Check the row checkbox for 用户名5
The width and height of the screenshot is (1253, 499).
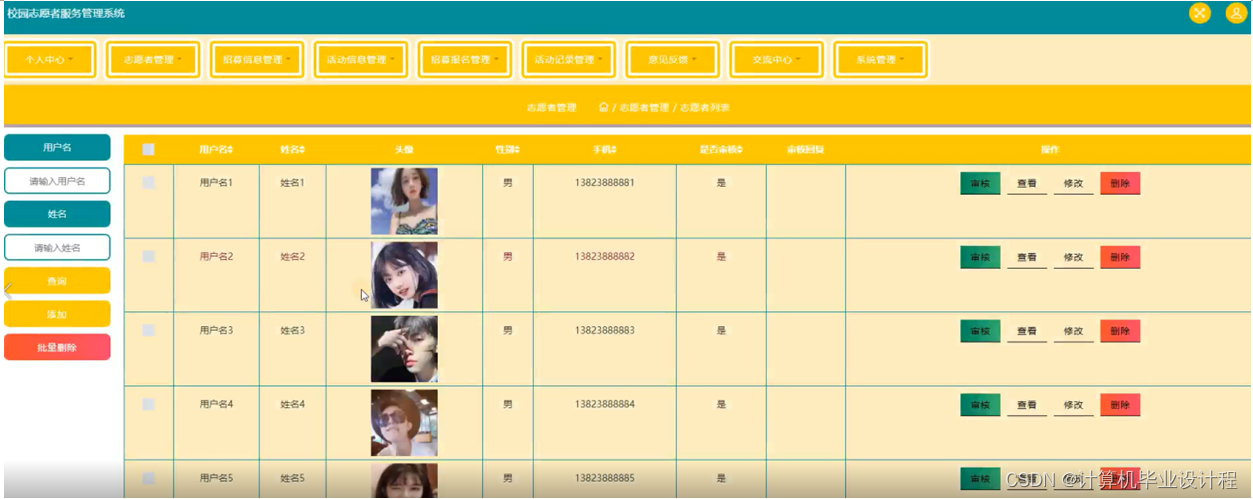pyautogui.click(x=148, y=478)
